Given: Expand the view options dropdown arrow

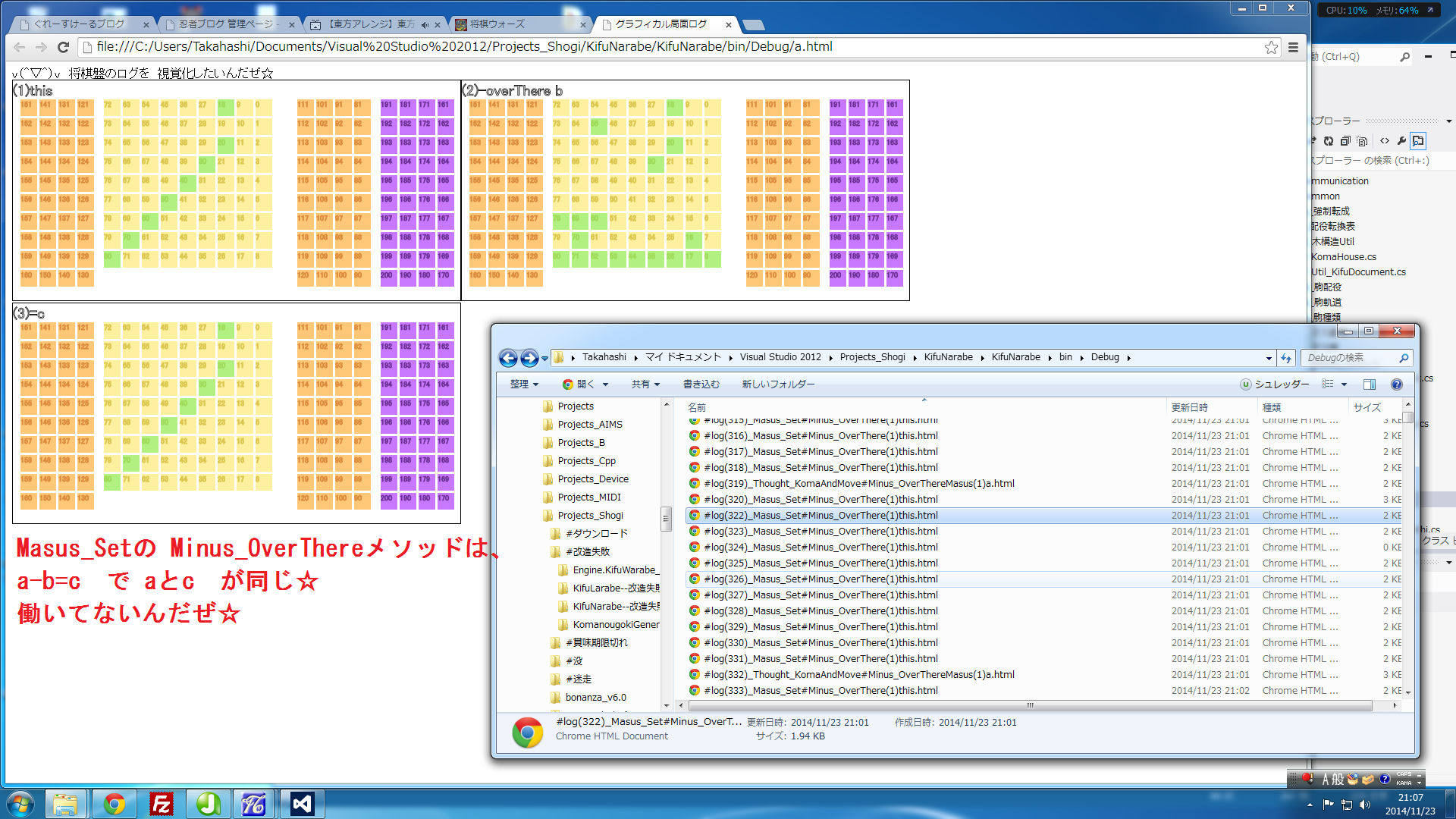Looking at the screenshot, I should (x=1344, y=384).
